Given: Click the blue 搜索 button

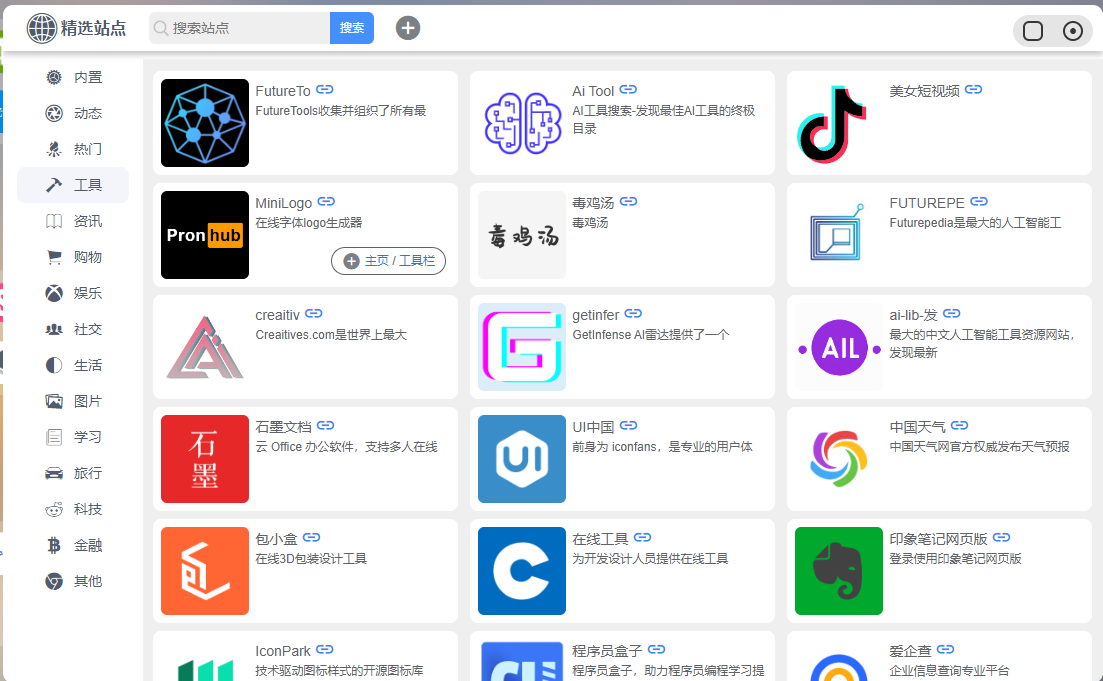Looking at the screenshot, I should point(352,28).
